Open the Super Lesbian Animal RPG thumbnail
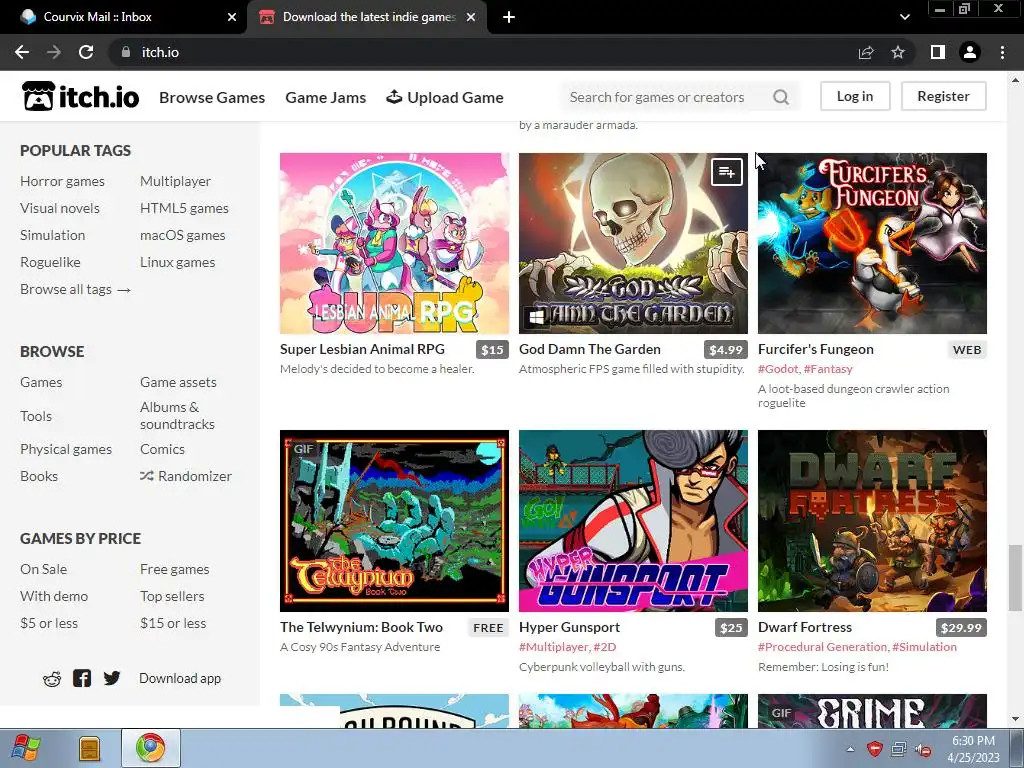 tap(394, 243)
